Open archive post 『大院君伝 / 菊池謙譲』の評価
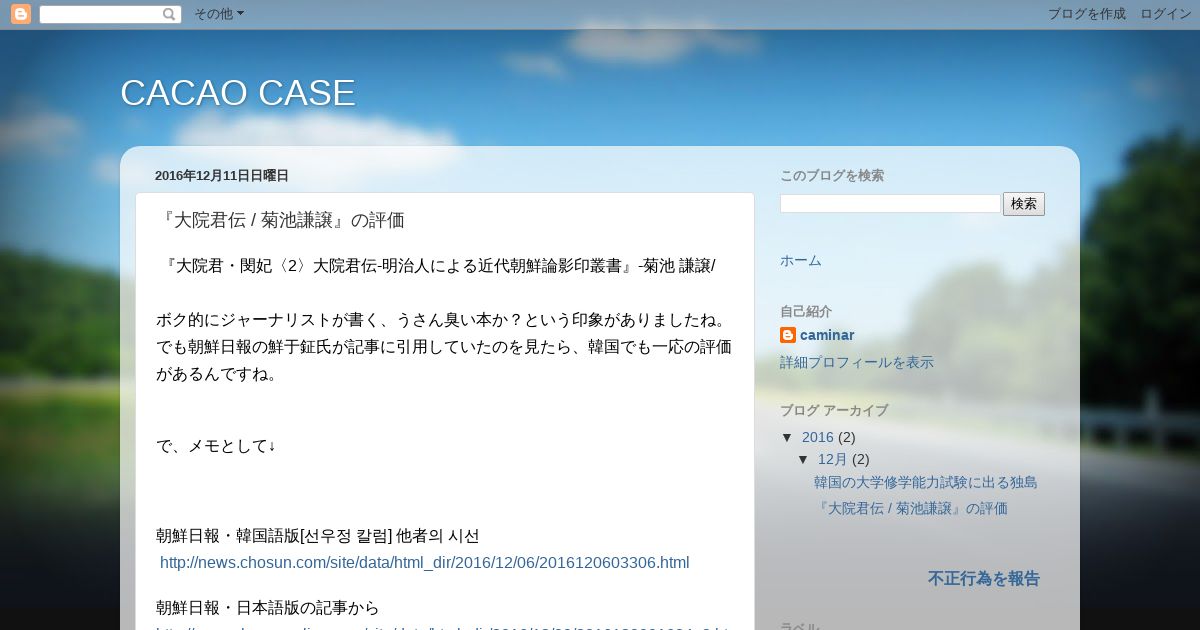Screen dimensions: 1200x630 click(910, 508)
